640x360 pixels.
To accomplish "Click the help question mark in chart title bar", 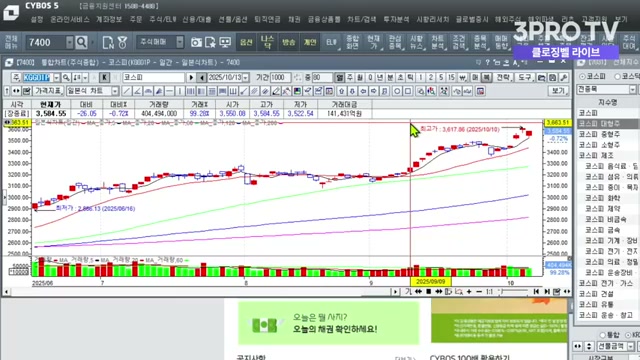I will 487,62.
